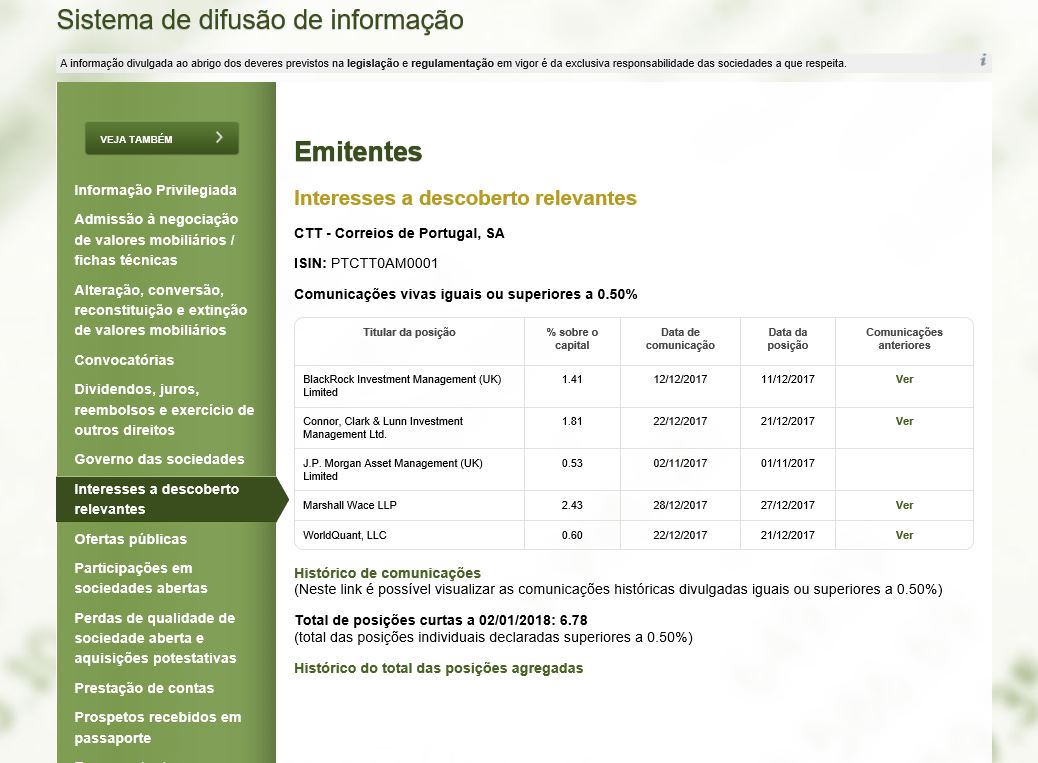Viewport: 1038px width, 763px height.
Task: Click the 1.81 capital percentage value
Action: (572, 421)
